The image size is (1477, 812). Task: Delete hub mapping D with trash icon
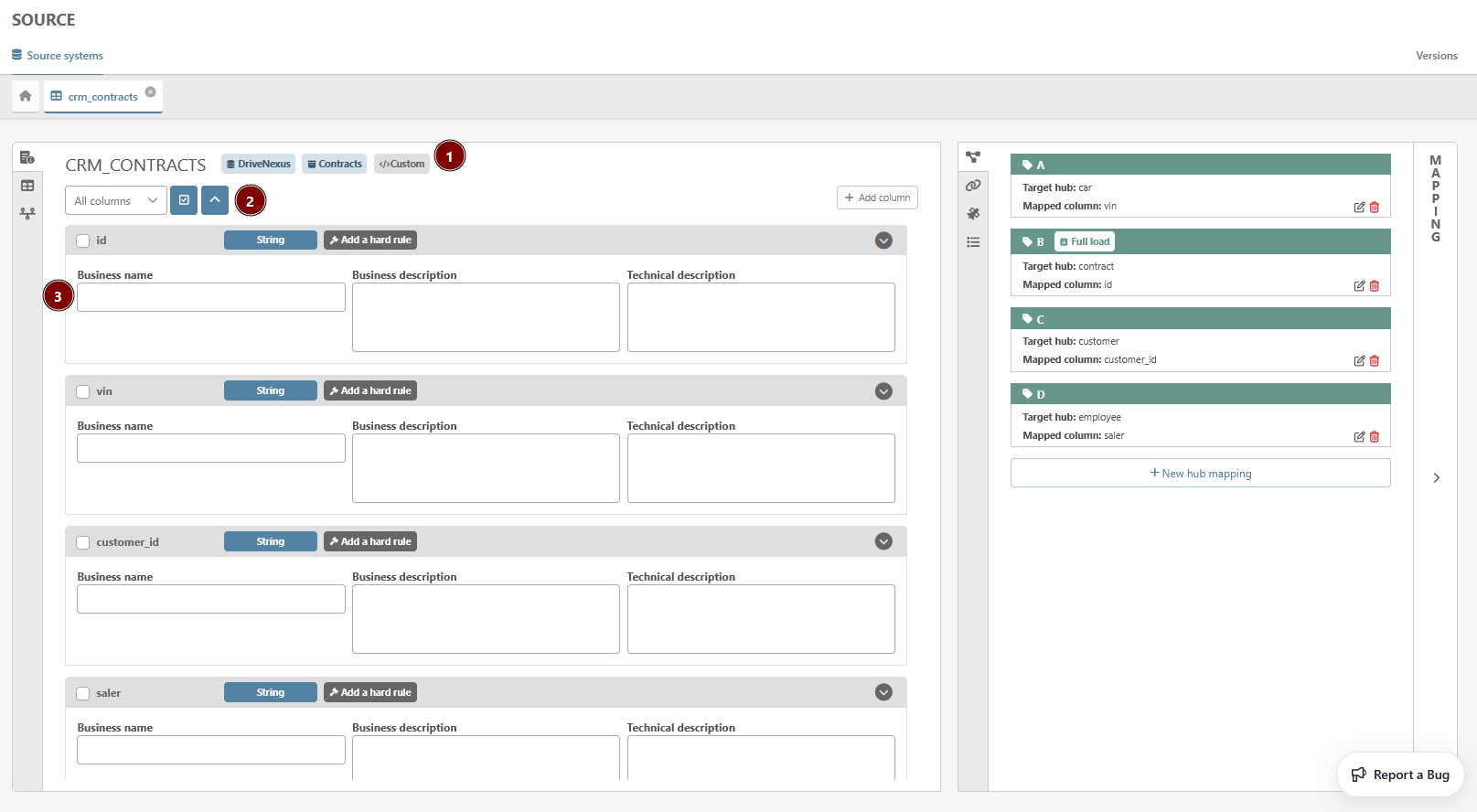pos(1375,437)
